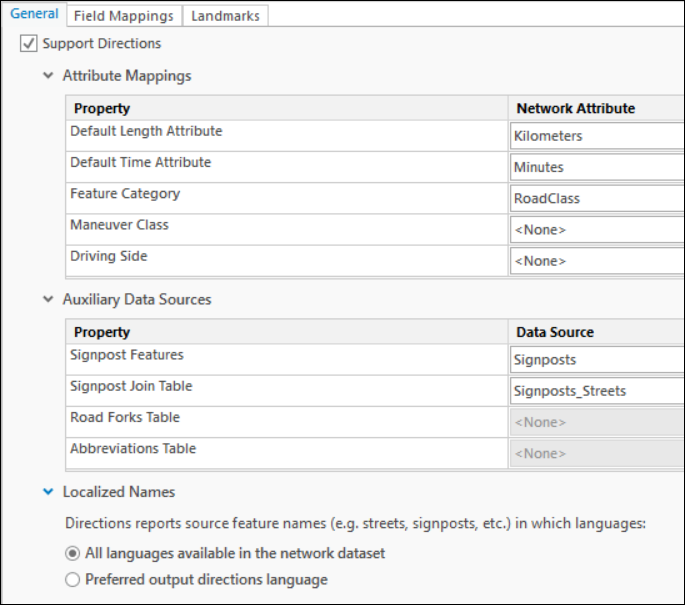Open the Driving Side attribute dropdown
Viewport: 685px width, 605px height.
(597, 261)
